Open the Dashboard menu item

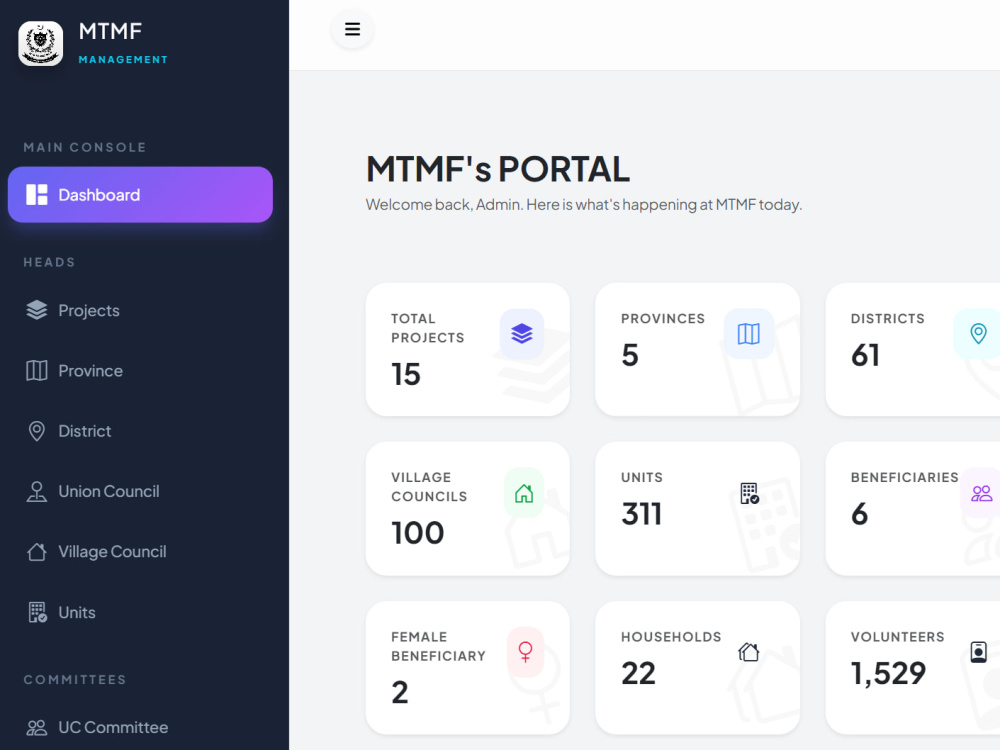point(140,195)
